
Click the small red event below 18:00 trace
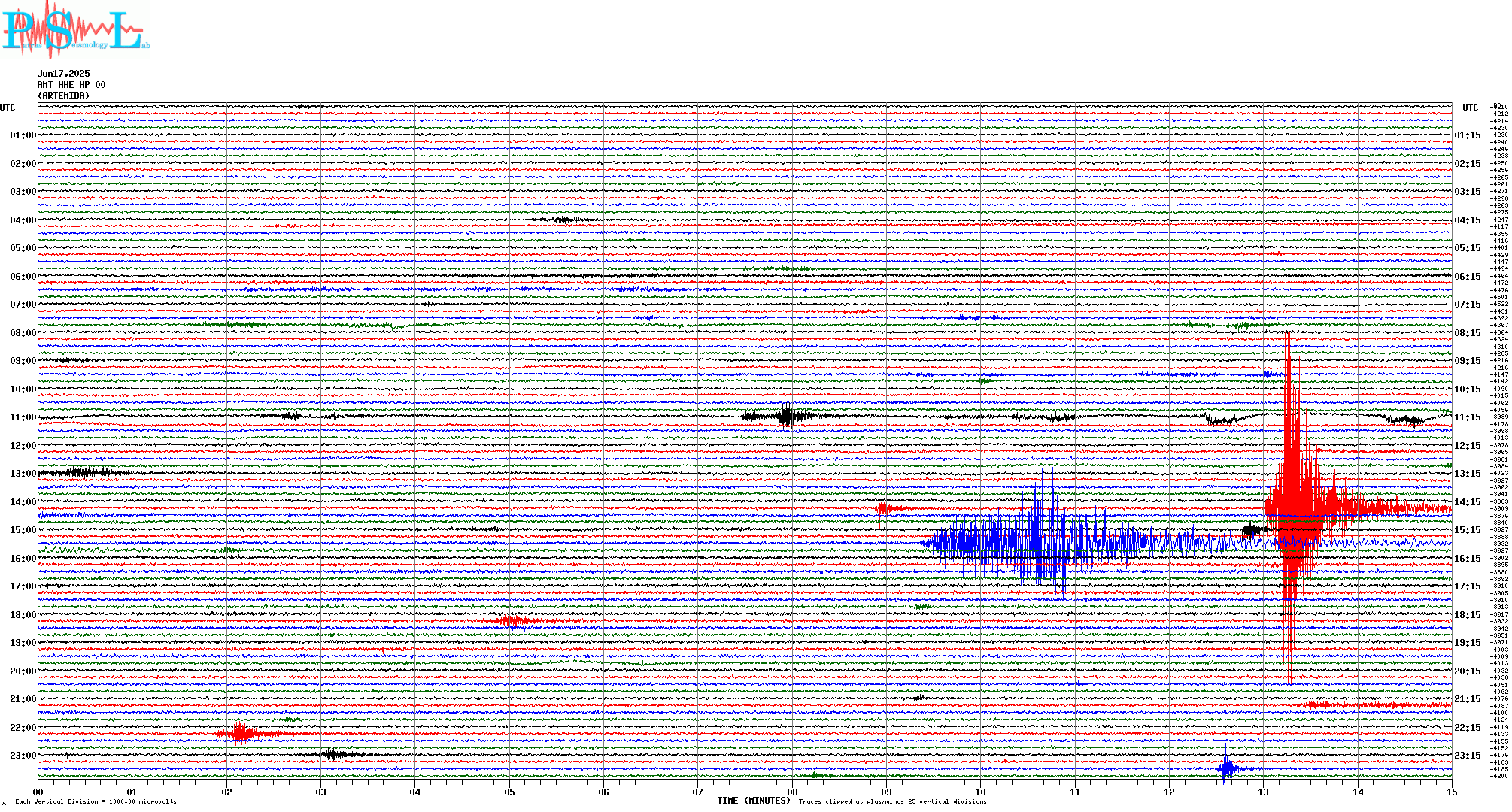[511, 620]
